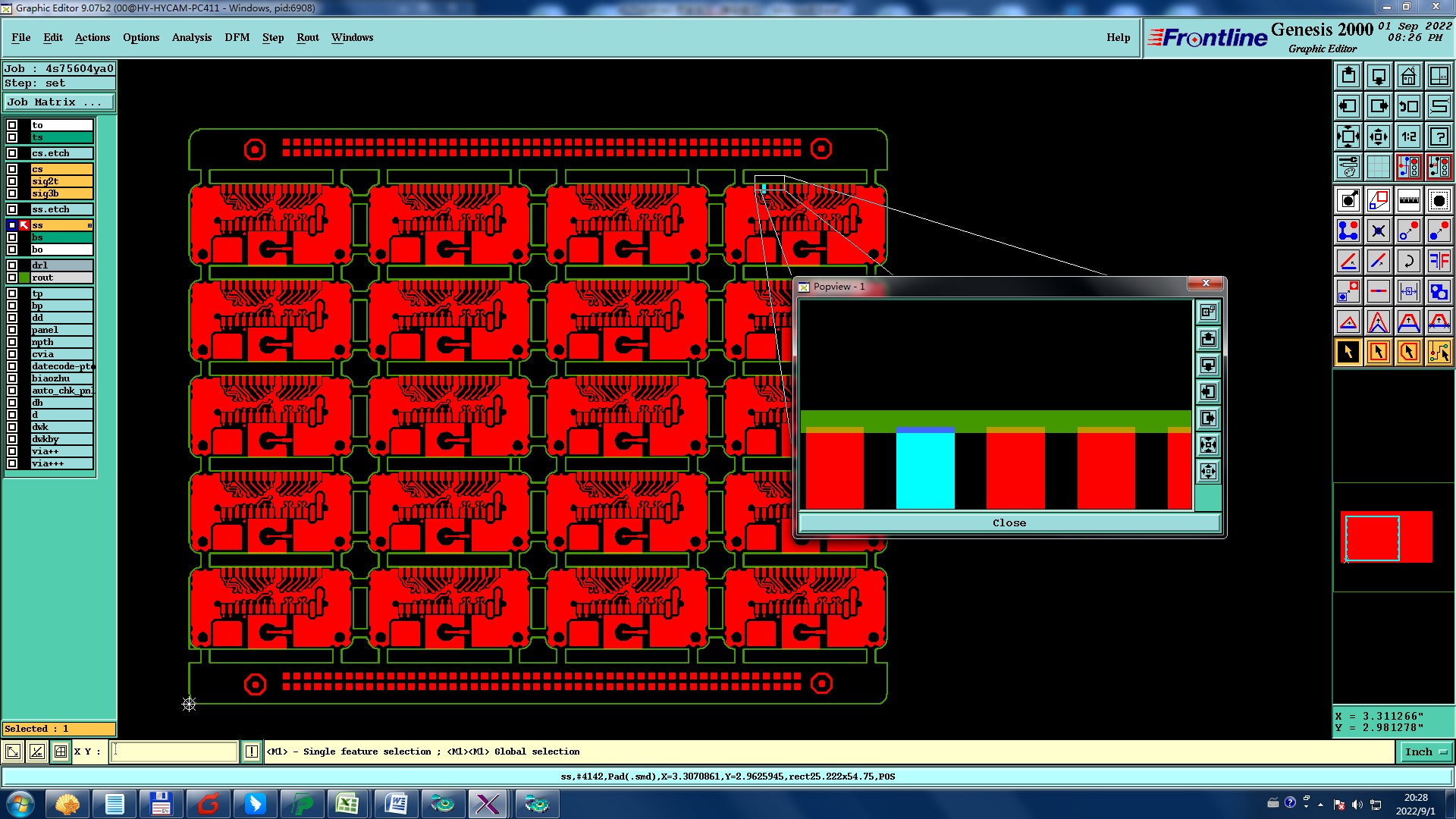The width and height of the screenshot is (1456, 819).
Task: Close the Popview window with Close button
Action: coord(1009,522)
